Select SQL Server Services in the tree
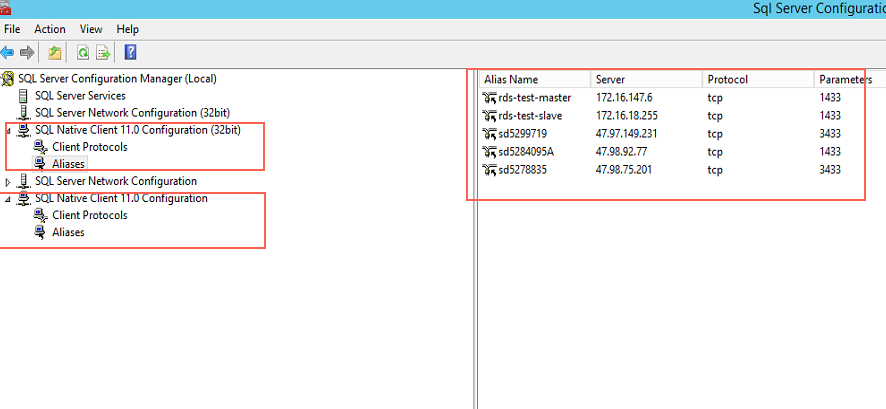This screenshot has height=409, width=886. click(80, 96)
